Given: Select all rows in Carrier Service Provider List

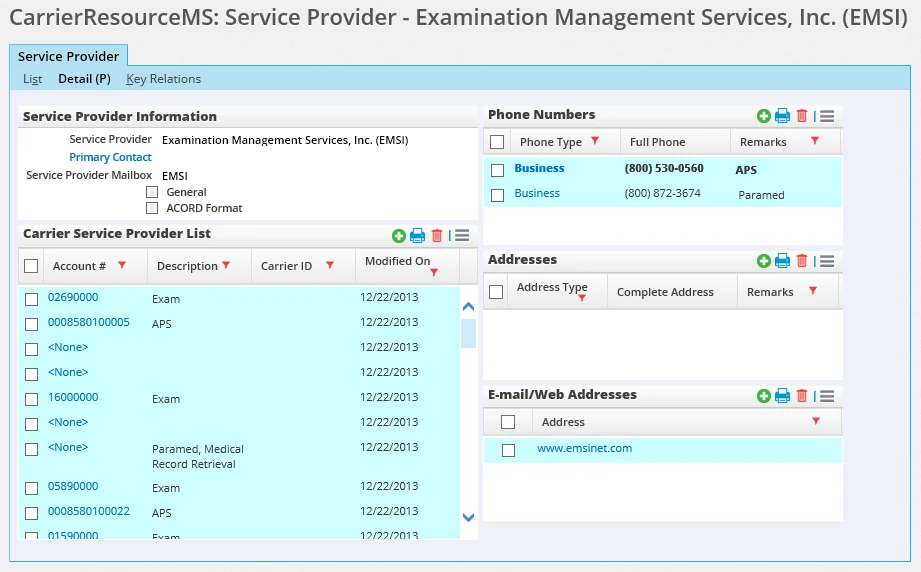Looking at the screenshot, I should click(x=31, y=266).
